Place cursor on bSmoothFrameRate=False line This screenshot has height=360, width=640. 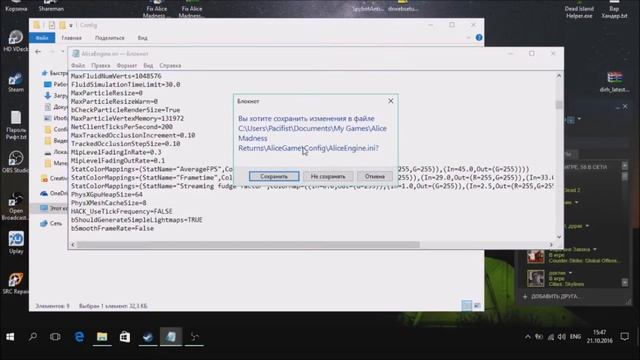[112, 228]
